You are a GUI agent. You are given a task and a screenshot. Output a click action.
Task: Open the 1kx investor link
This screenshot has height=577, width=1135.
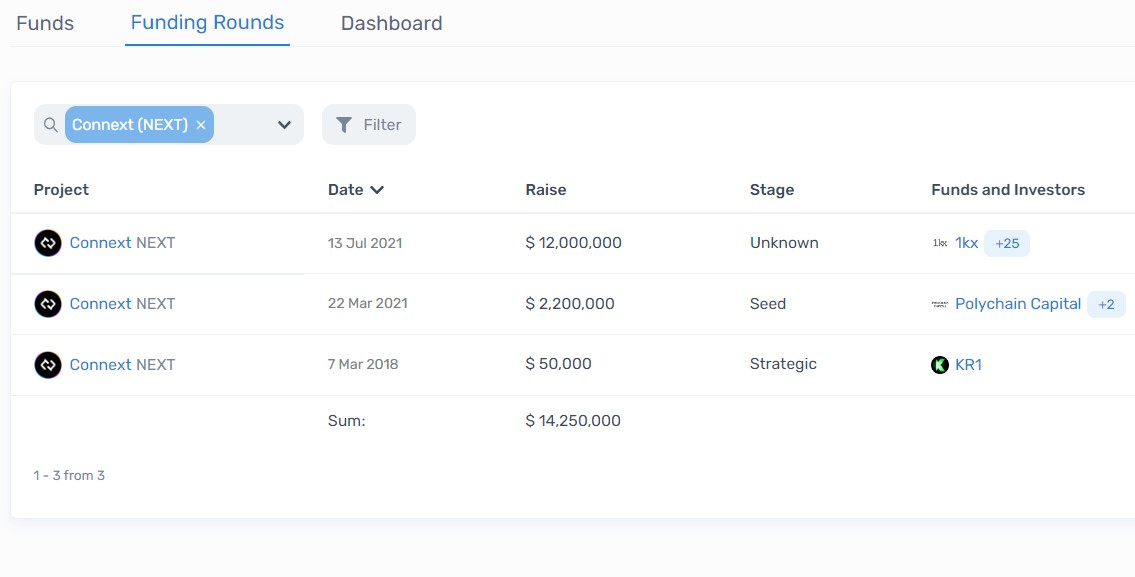966,243
